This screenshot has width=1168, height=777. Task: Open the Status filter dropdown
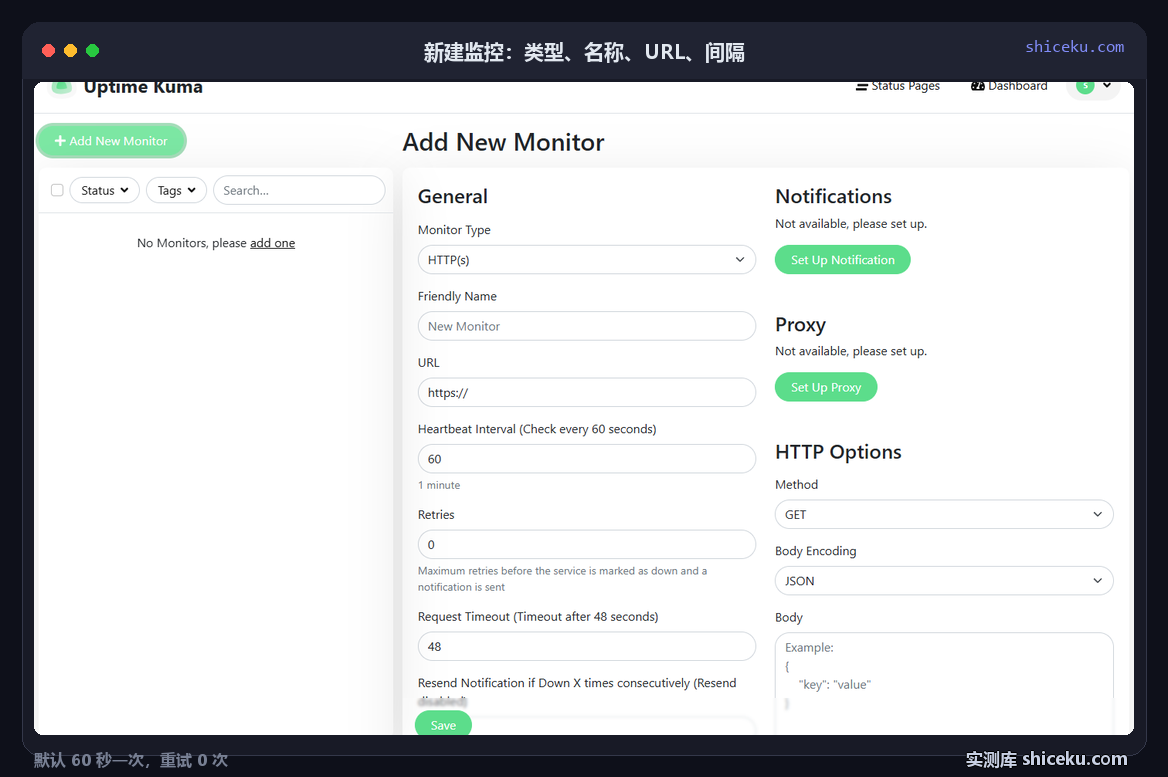pos(104,190)
